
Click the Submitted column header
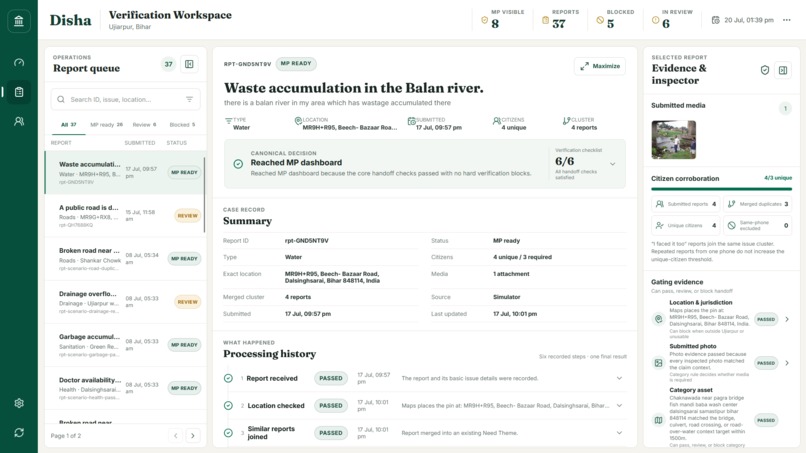click(140, 143)
